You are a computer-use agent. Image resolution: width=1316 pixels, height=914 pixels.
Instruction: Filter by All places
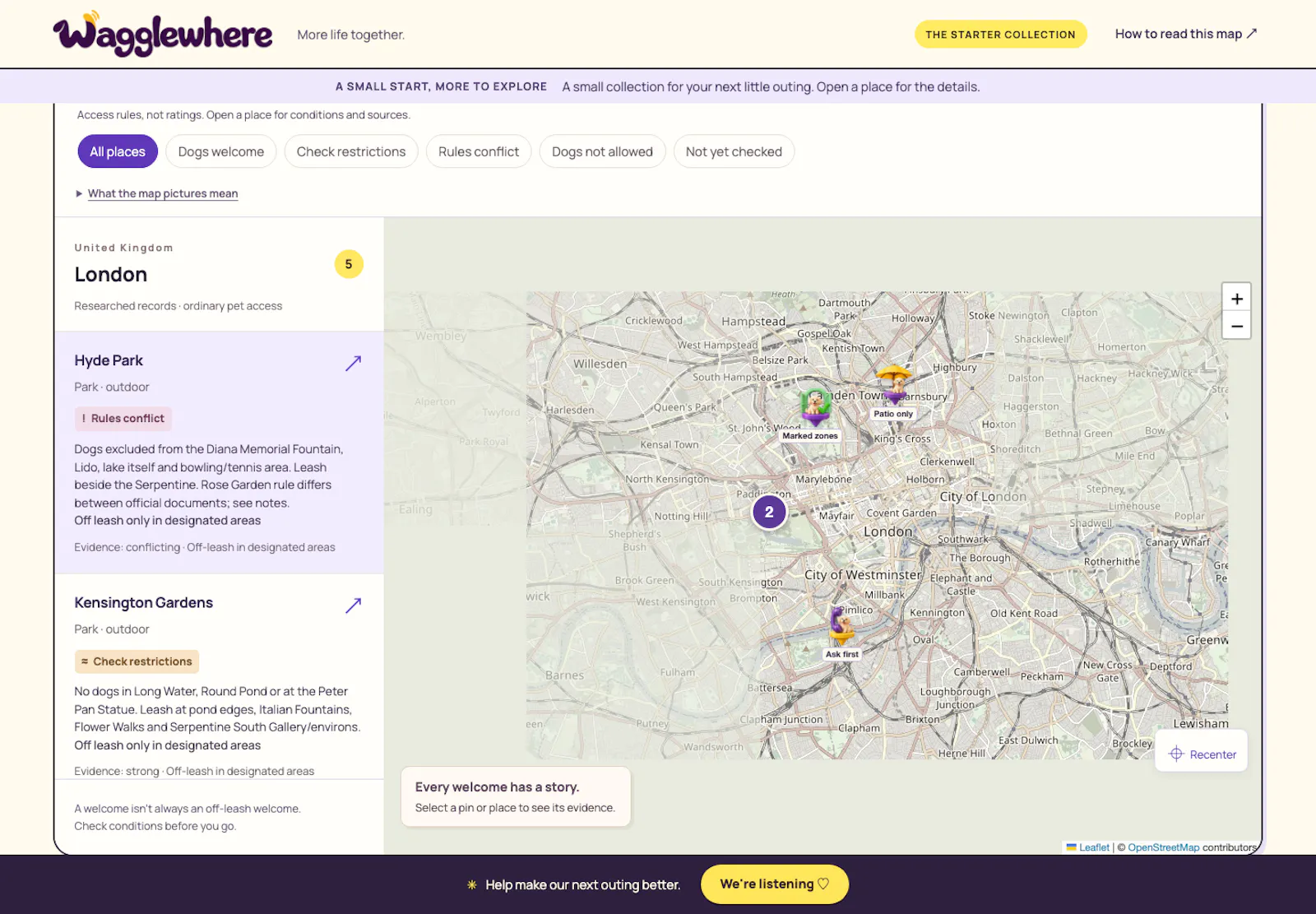[118, 151]
